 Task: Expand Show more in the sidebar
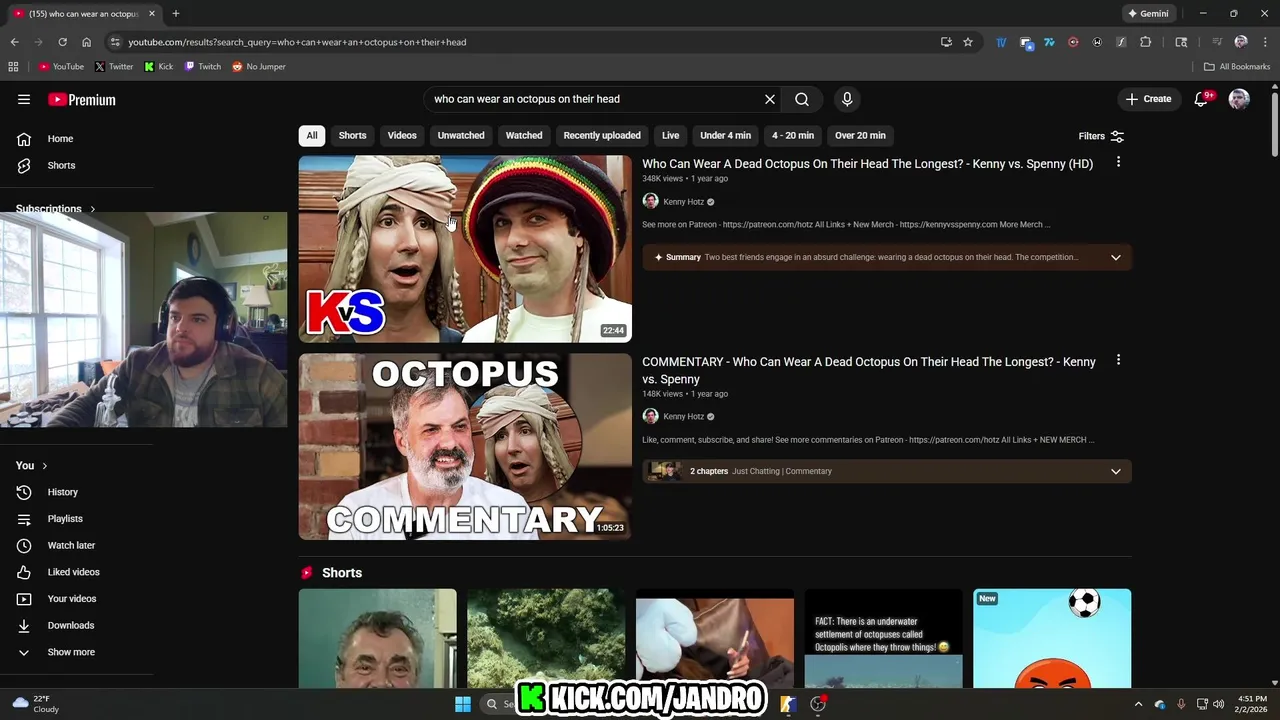pyautogui.click(x=71, y=652)
